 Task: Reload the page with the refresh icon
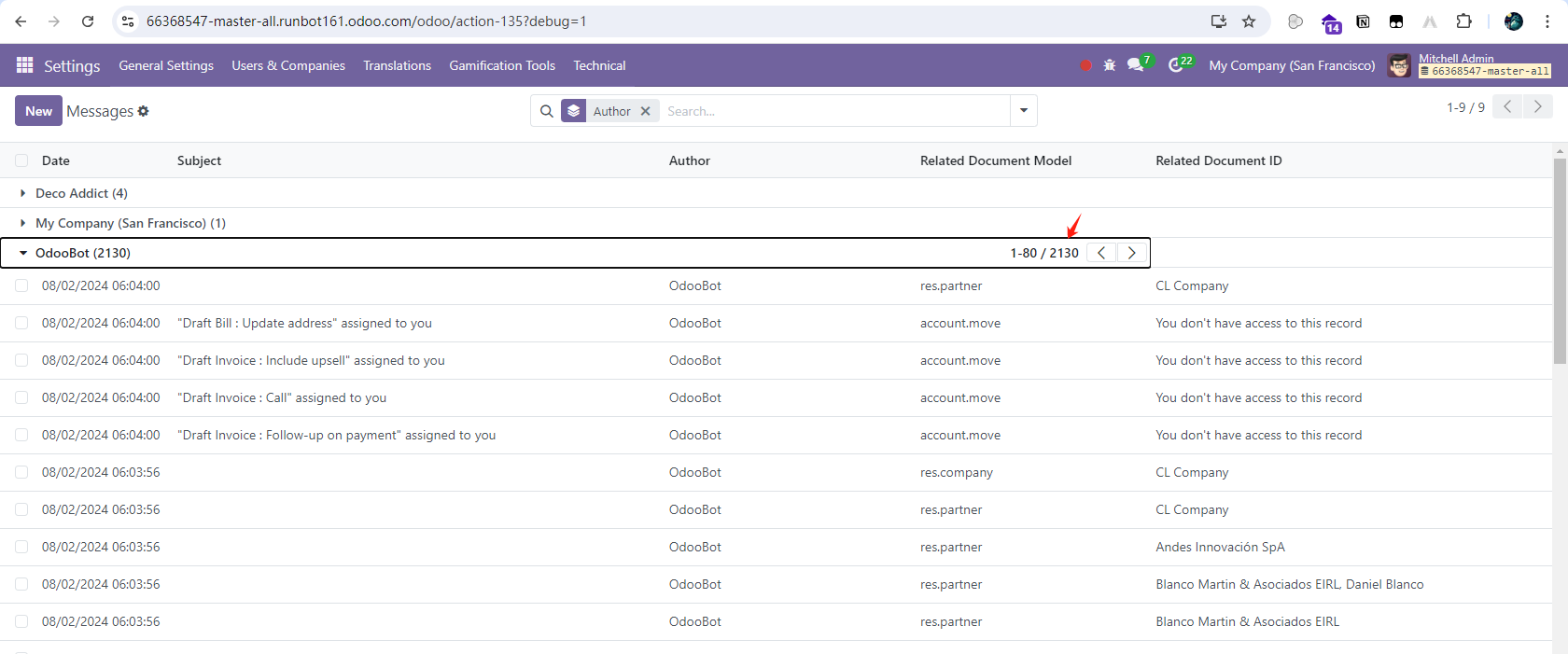point(88,21)
